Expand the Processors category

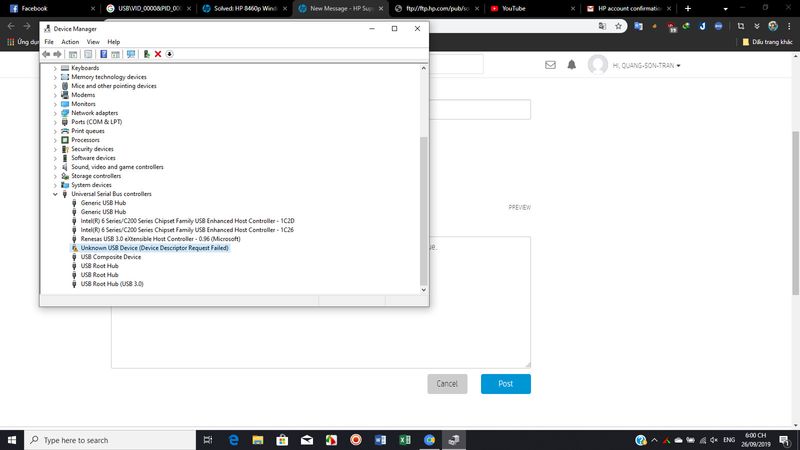click(55, 140)
